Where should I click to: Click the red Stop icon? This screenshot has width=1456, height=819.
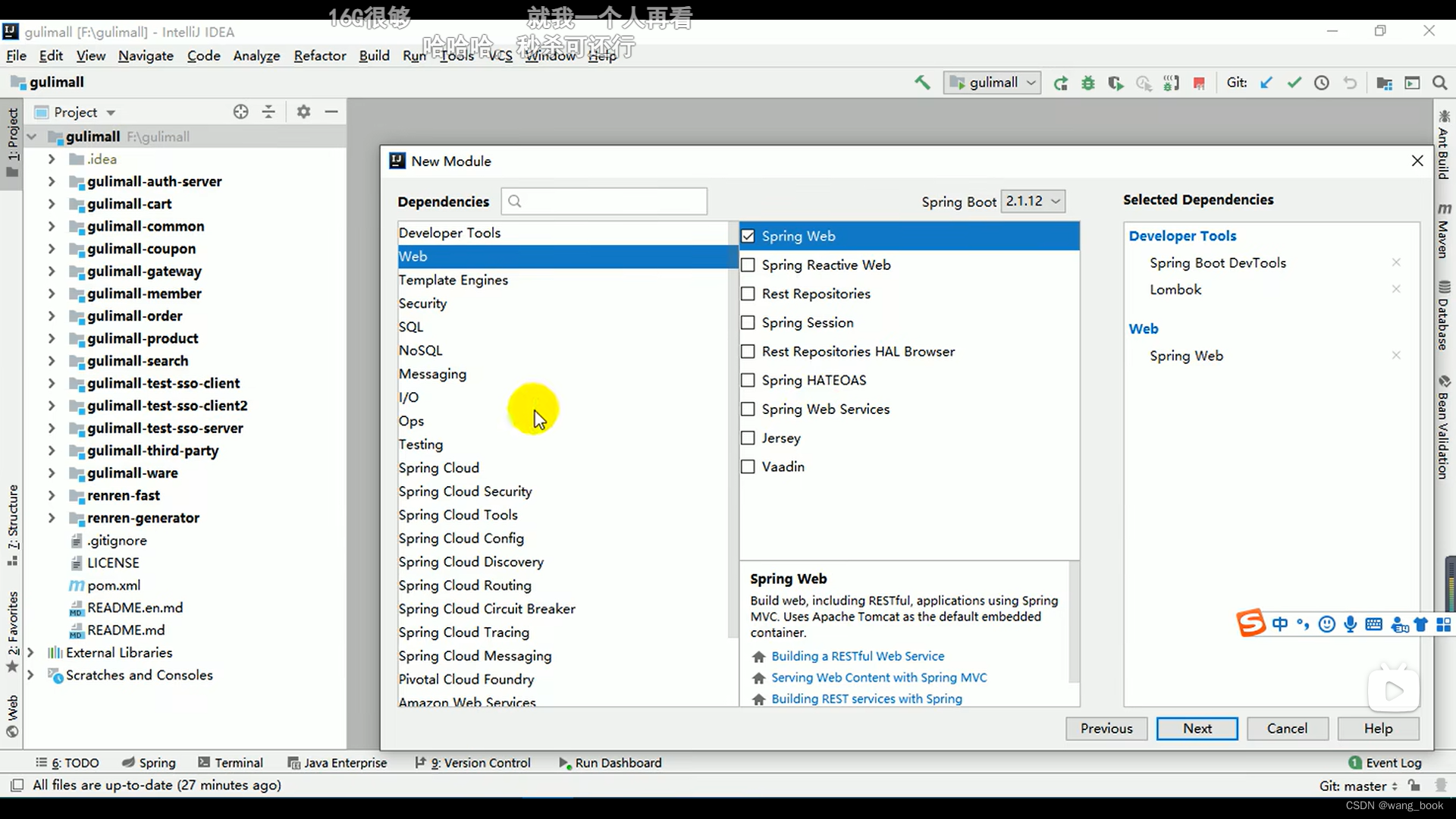[1199, 83]
